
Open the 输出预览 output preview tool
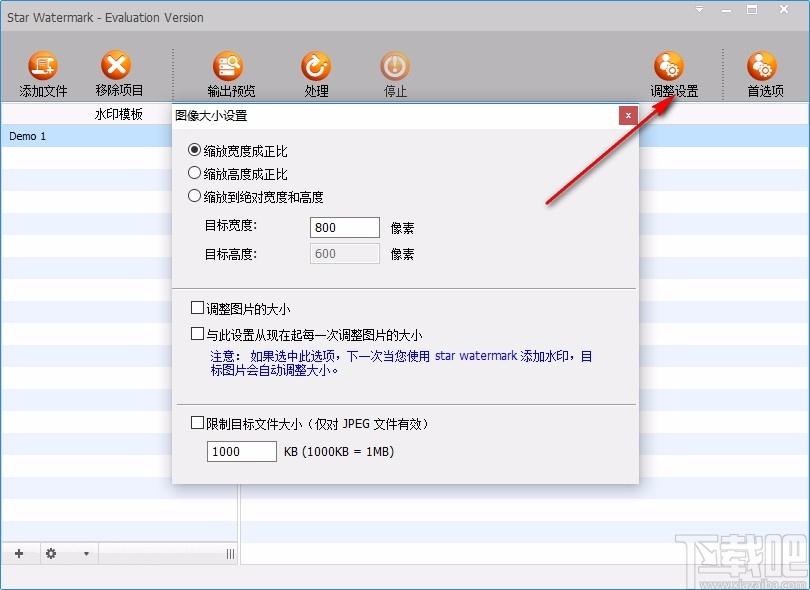pyautogui.click(x=228, y=66)
